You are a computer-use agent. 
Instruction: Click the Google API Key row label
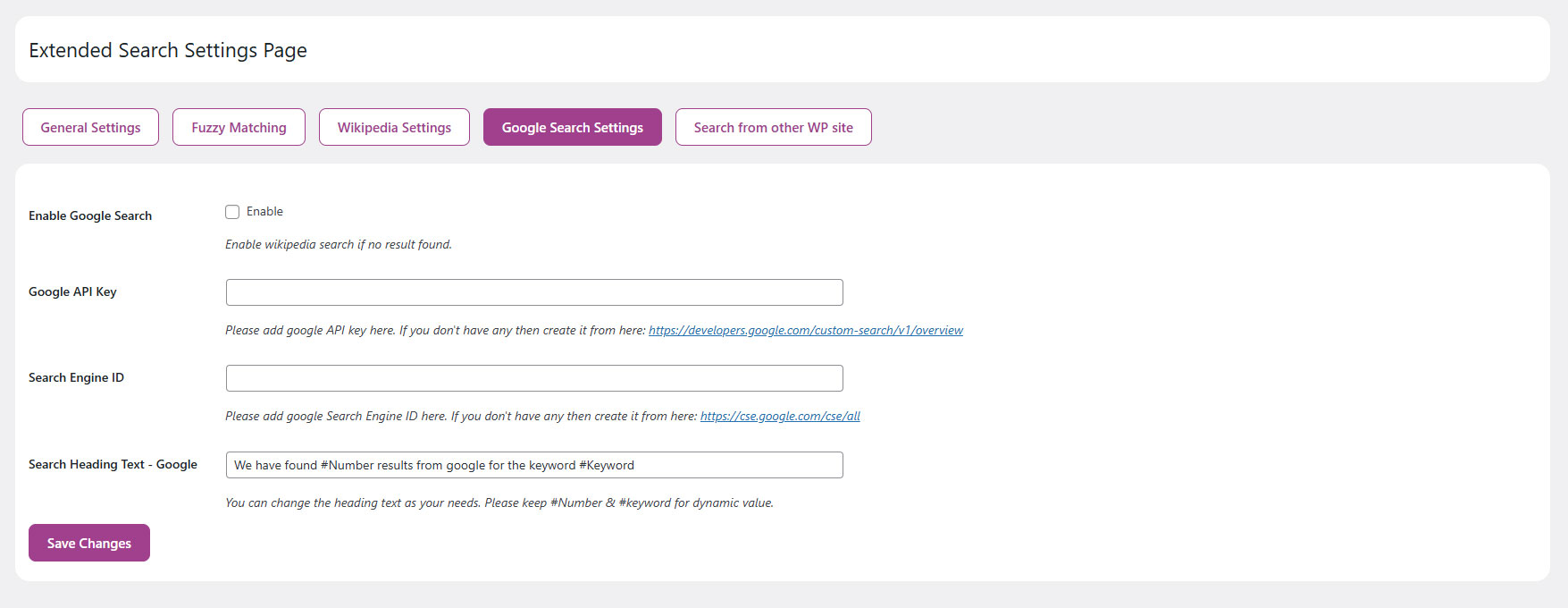72,291
